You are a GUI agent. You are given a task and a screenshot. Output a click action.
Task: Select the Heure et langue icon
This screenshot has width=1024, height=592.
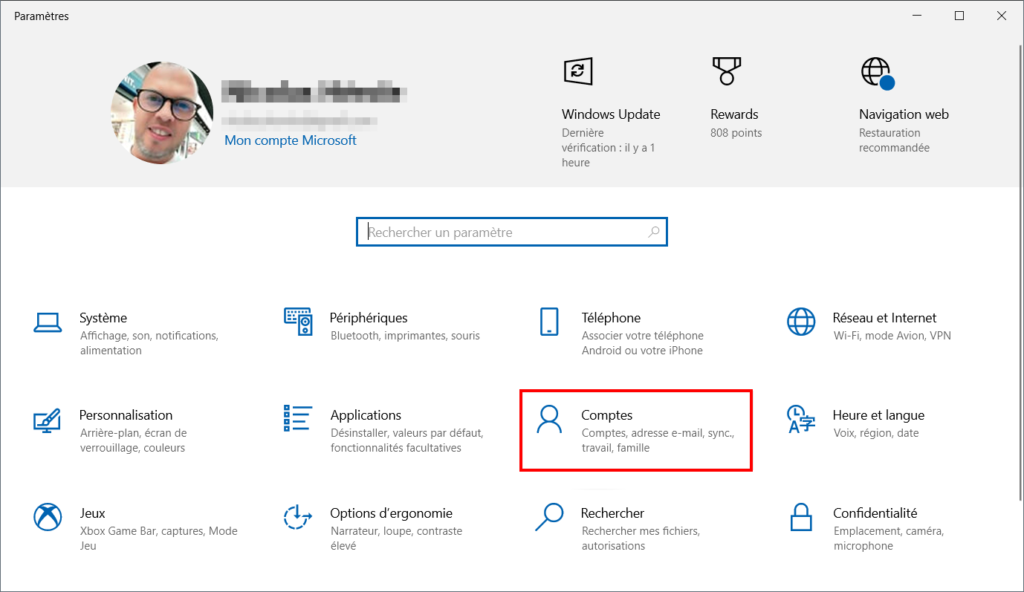(801, 419)
